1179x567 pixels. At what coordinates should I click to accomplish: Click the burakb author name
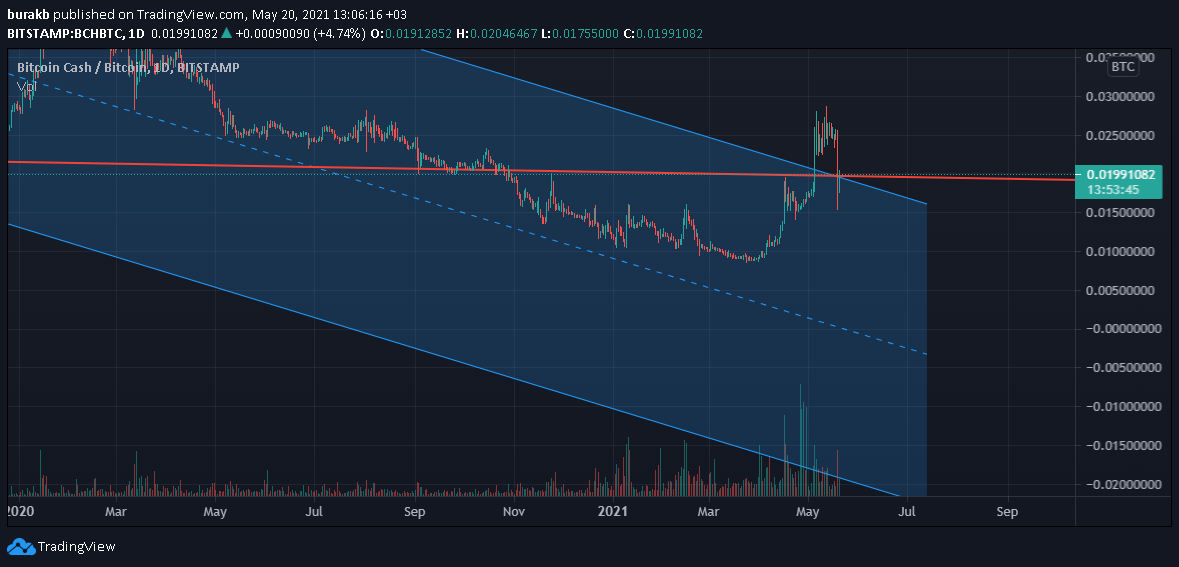tap(29, 14)
